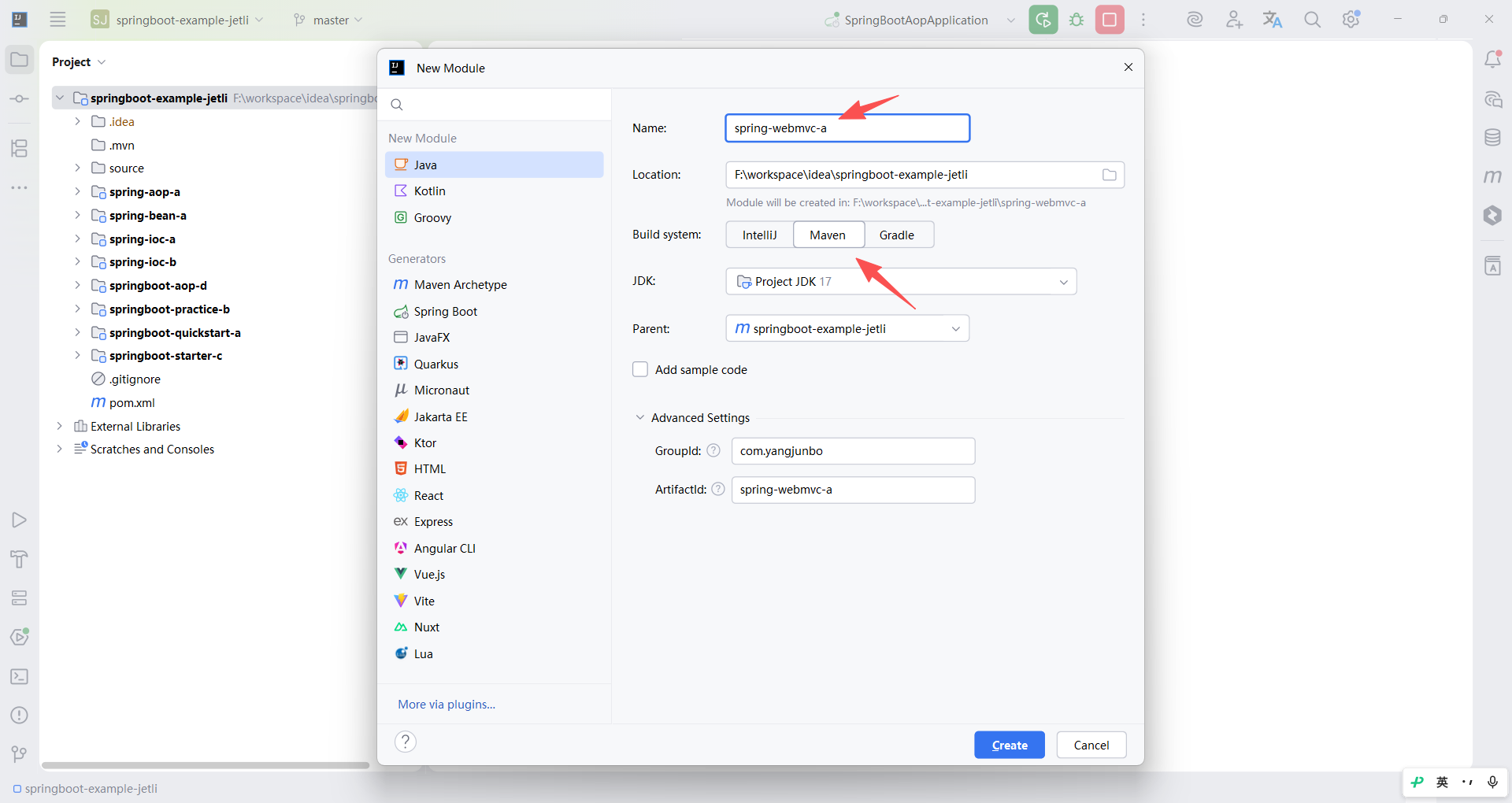Open the Structure tool window icon
Screen dimensions: 1512x803
coord(20,148)
